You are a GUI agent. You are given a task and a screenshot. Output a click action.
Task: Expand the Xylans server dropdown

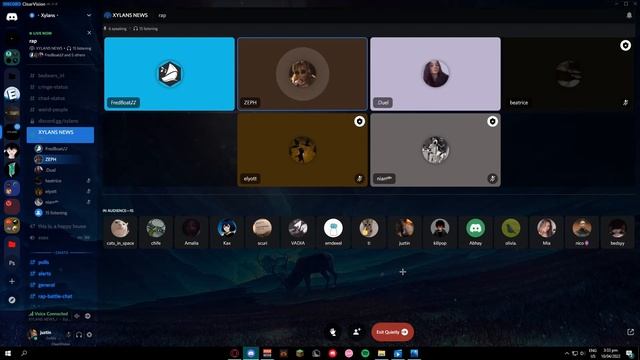pos(89,15)
